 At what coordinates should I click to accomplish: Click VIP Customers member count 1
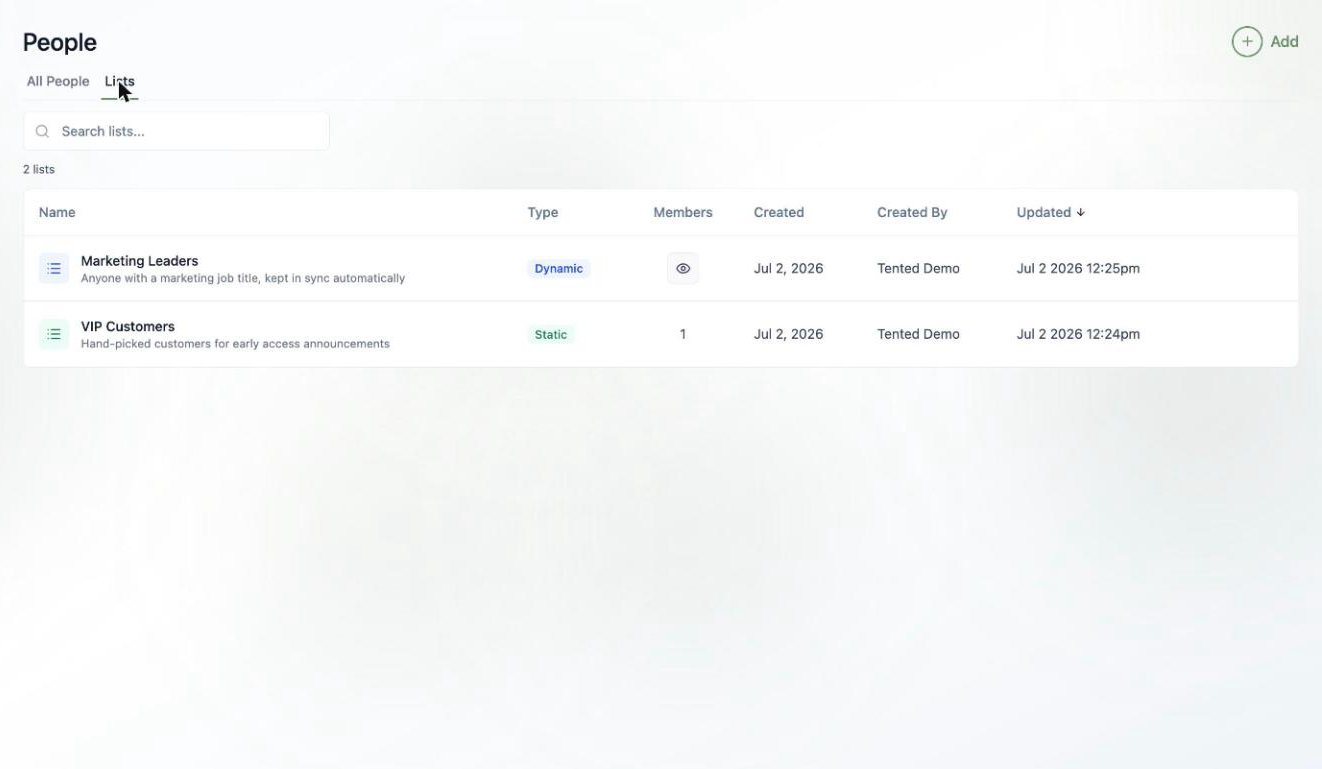[683, 334]
